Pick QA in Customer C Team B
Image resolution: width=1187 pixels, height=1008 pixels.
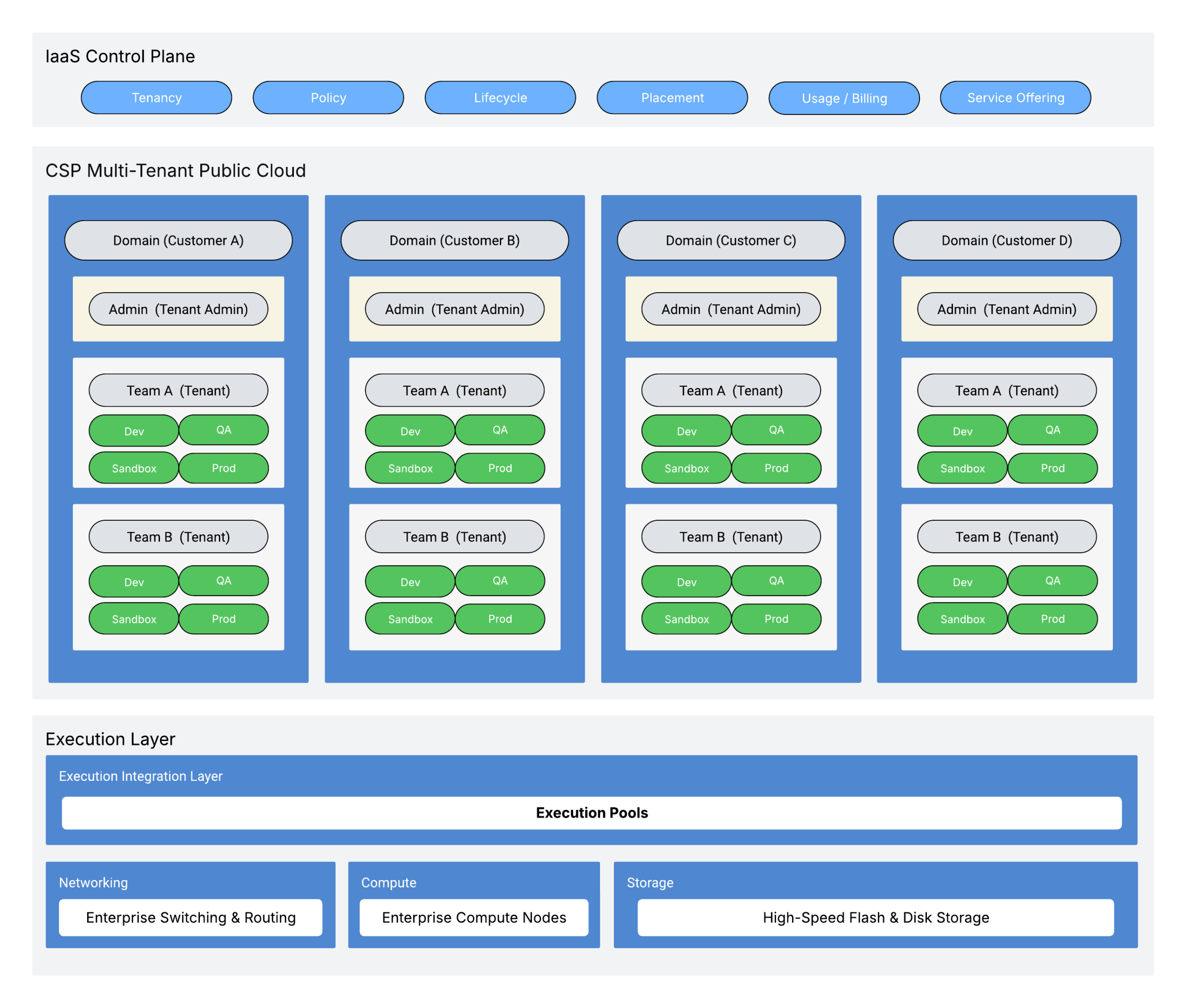[777, 581]
